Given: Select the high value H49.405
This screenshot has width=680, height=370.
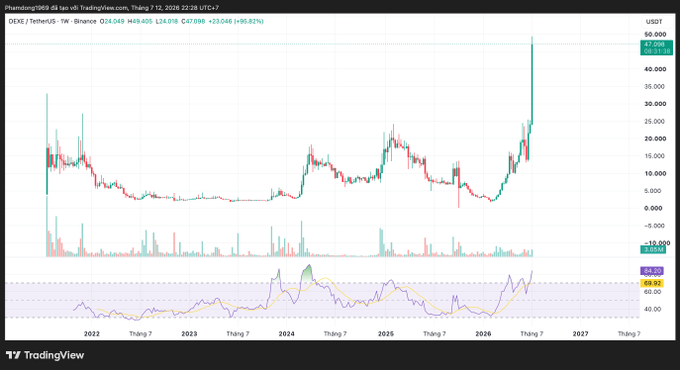Looking at the screenshot, I should click(x=140, y=21).
